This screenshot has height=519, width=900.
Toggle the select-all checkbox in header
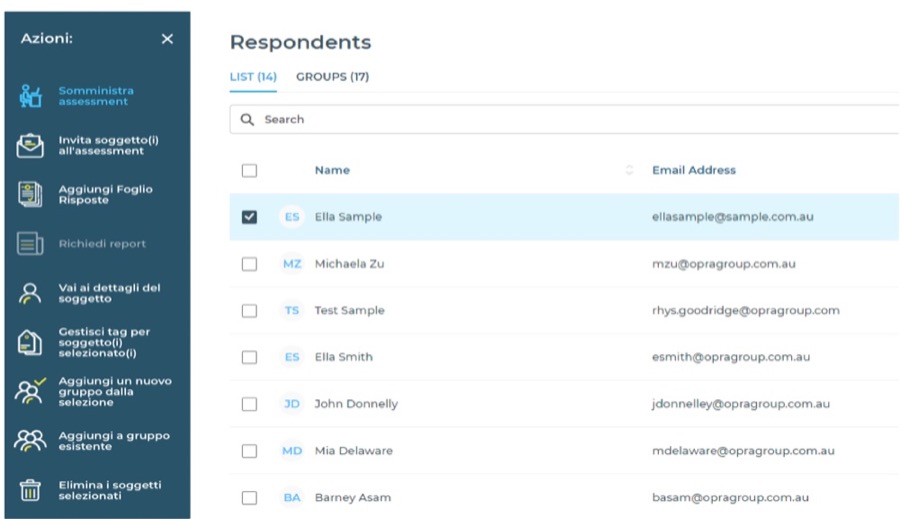pyautogui.click(x=249, y=171)
